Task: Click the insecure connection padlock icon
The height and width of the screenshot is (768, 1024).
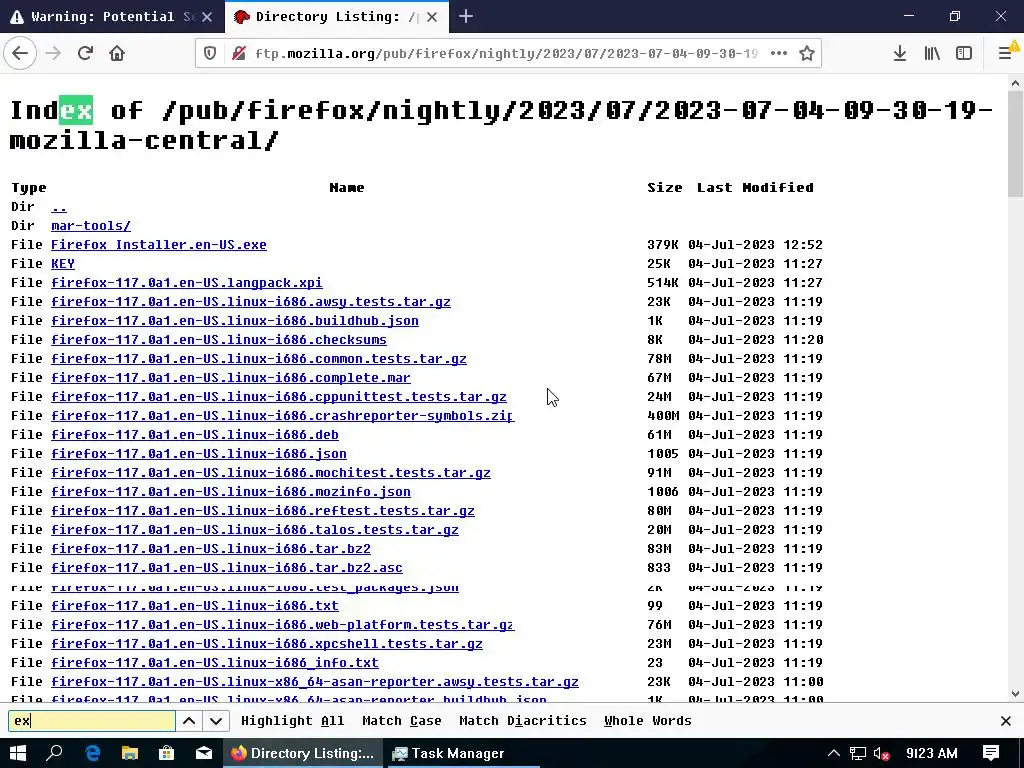Action: click(238, 53)
